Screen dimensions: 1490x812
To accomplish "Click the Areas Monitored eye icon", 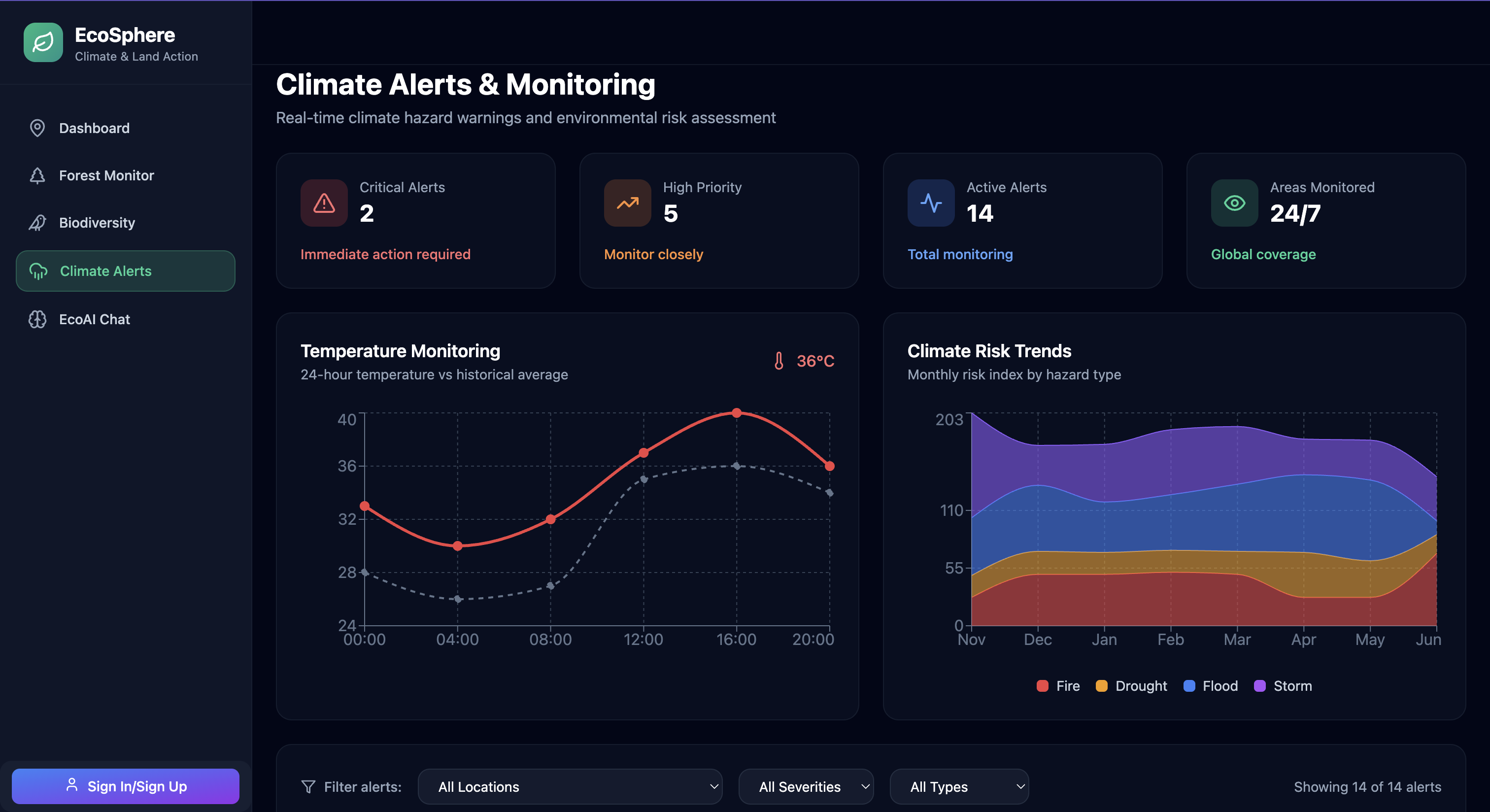I will 1234,203.
